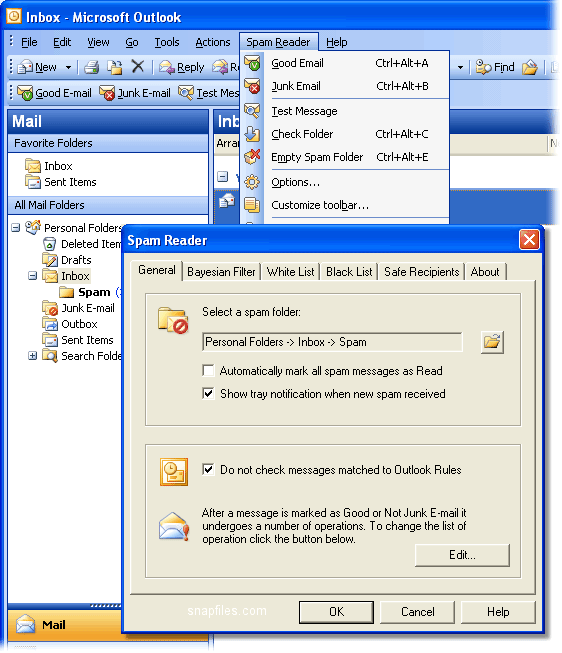Click the Good E-mail toolbar icon
Image resolution: width=562 pixels, height=653 pixels.
click(25, 93)
